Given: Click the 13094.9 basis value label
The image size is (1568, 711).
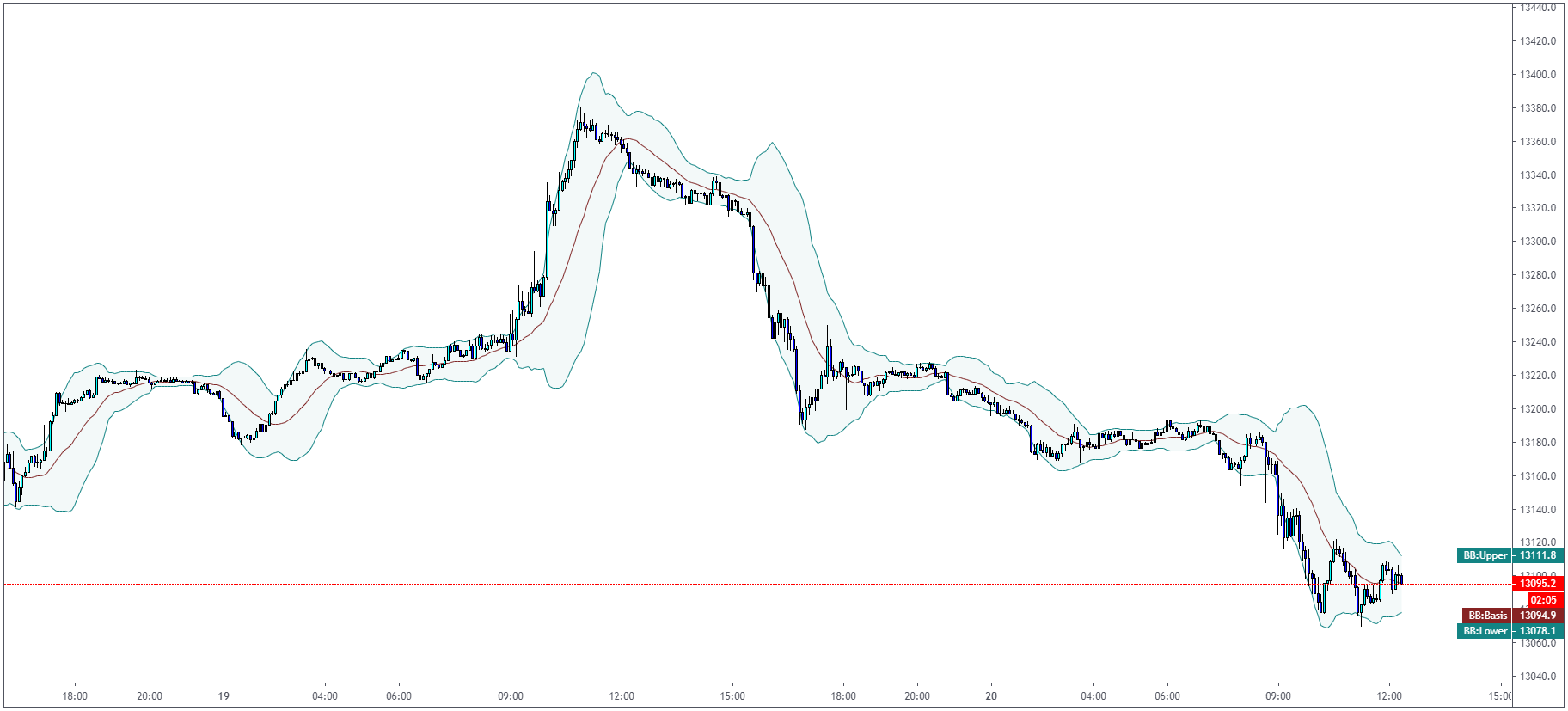Looking at the screenshot, I should pyautogui.click(x=1538, y=616).
